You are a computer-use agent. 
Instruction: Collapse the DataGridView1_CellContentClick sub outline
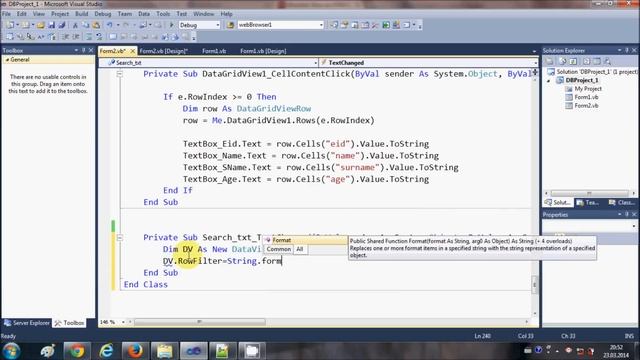[x=120, y=74]
